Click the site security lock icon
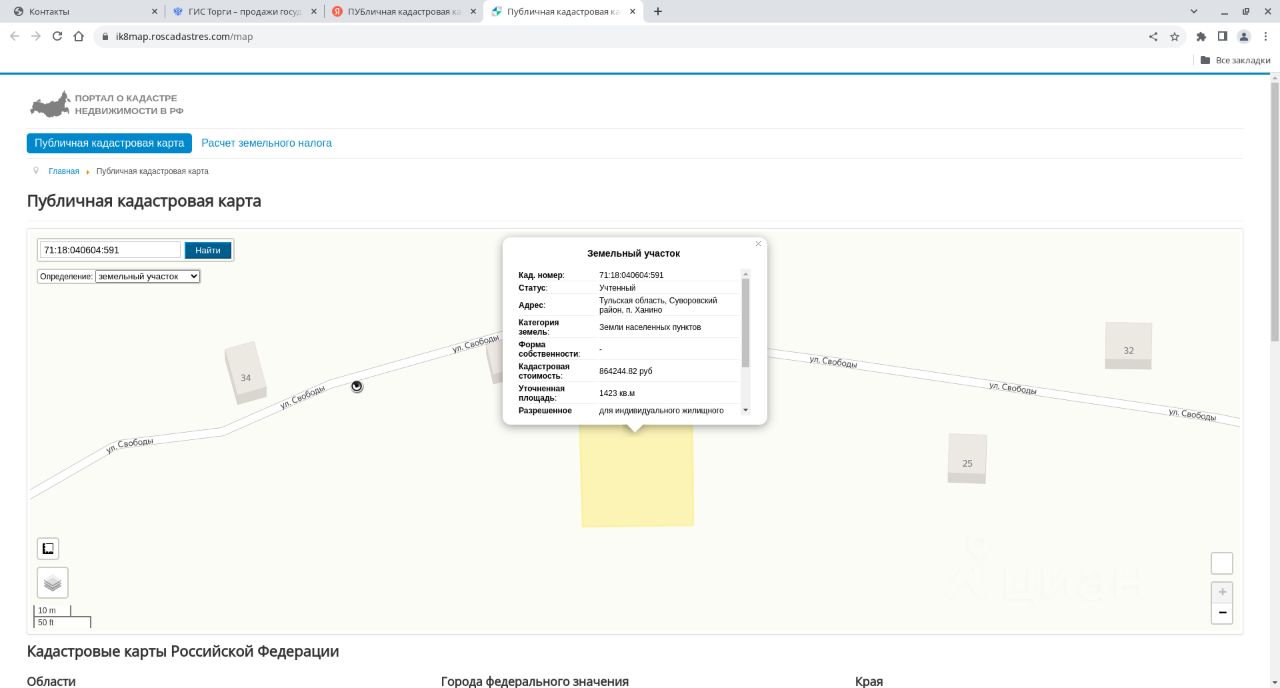1280x688 pixels. (104, 37)
